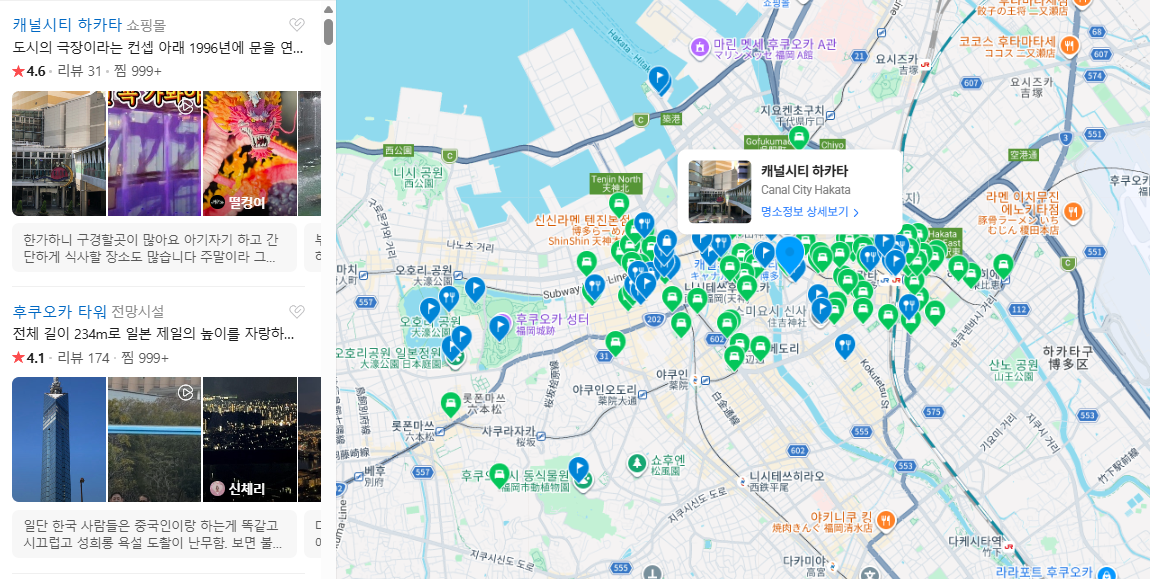Click the 아쿠인 subway station icon
Viewport: 1150px width, 579px height.
pos(704,381)
